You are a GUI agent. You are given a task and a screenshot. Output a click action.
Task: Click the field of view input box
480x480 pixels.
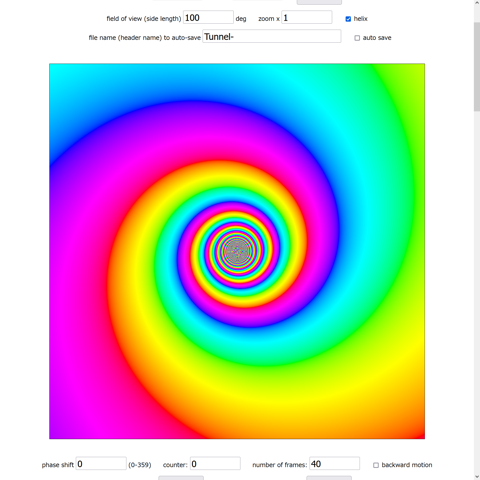(208, 17)
